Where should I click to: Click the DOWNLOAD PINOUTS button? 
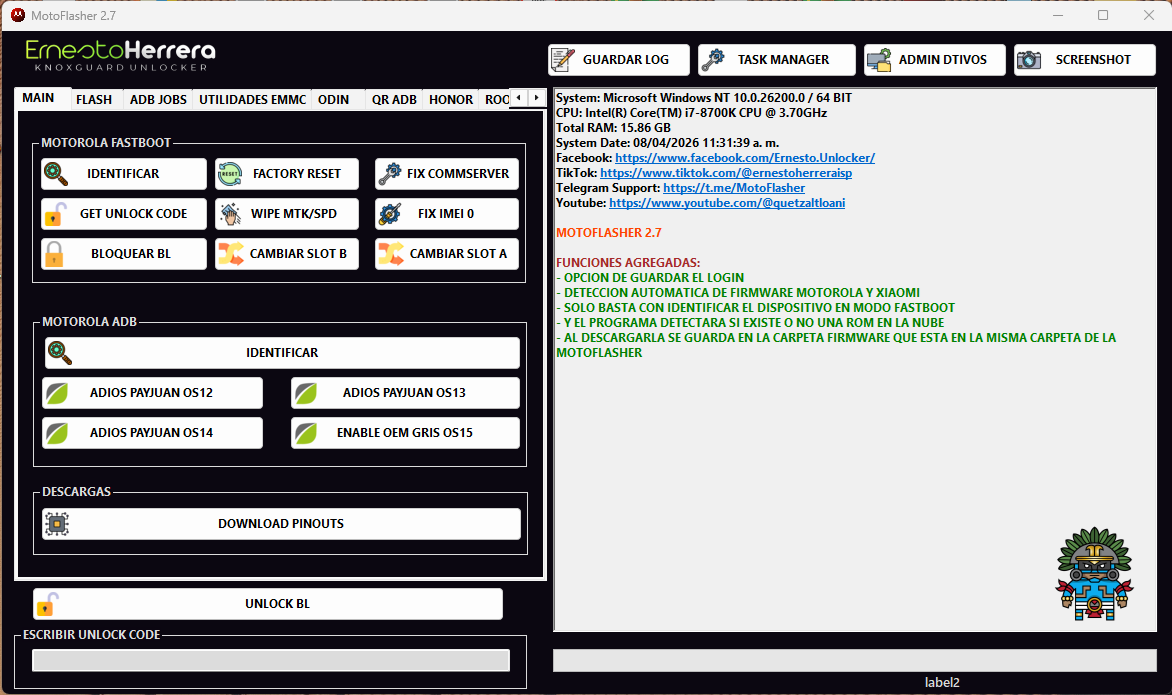[x=281, y=524]
